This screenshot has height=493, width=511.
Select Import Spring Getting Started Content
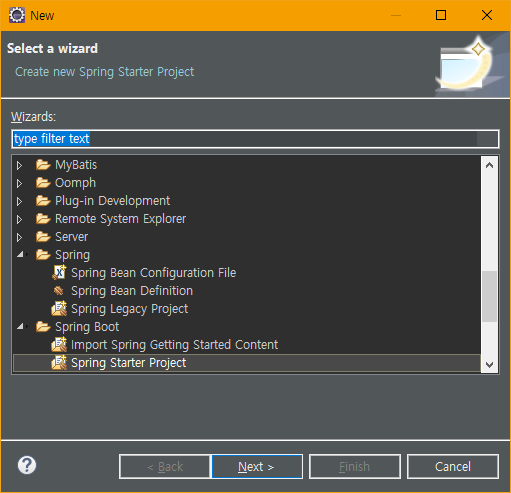click(x=174, y=345)
